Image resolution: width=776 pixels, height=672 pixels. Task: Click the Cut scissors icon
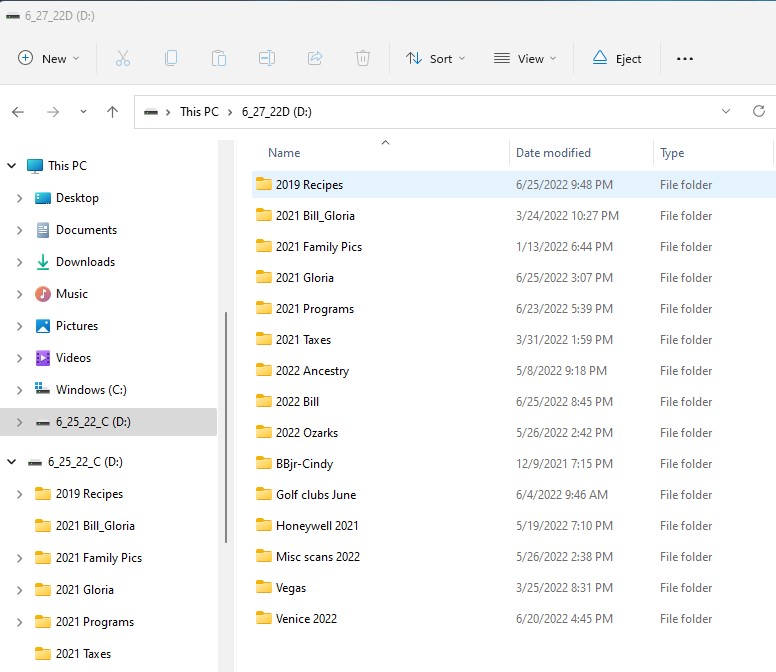(123, 58)
